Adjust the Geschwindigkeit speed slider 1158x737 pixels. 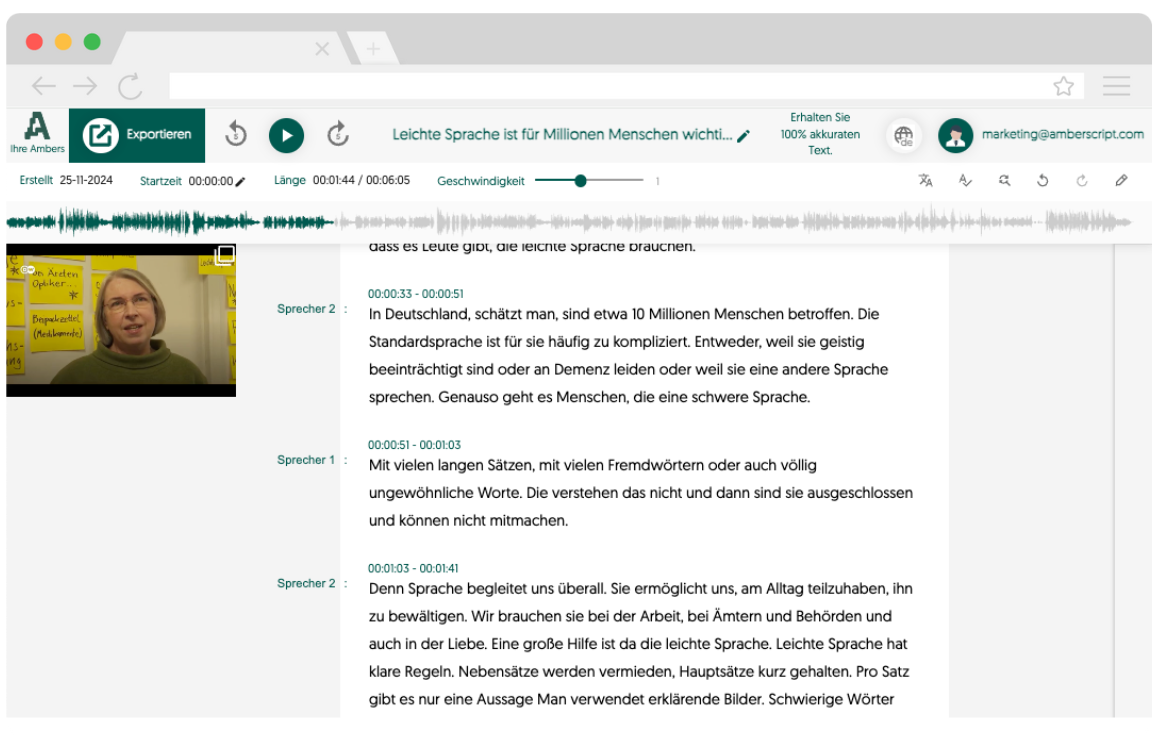[589, 180]
